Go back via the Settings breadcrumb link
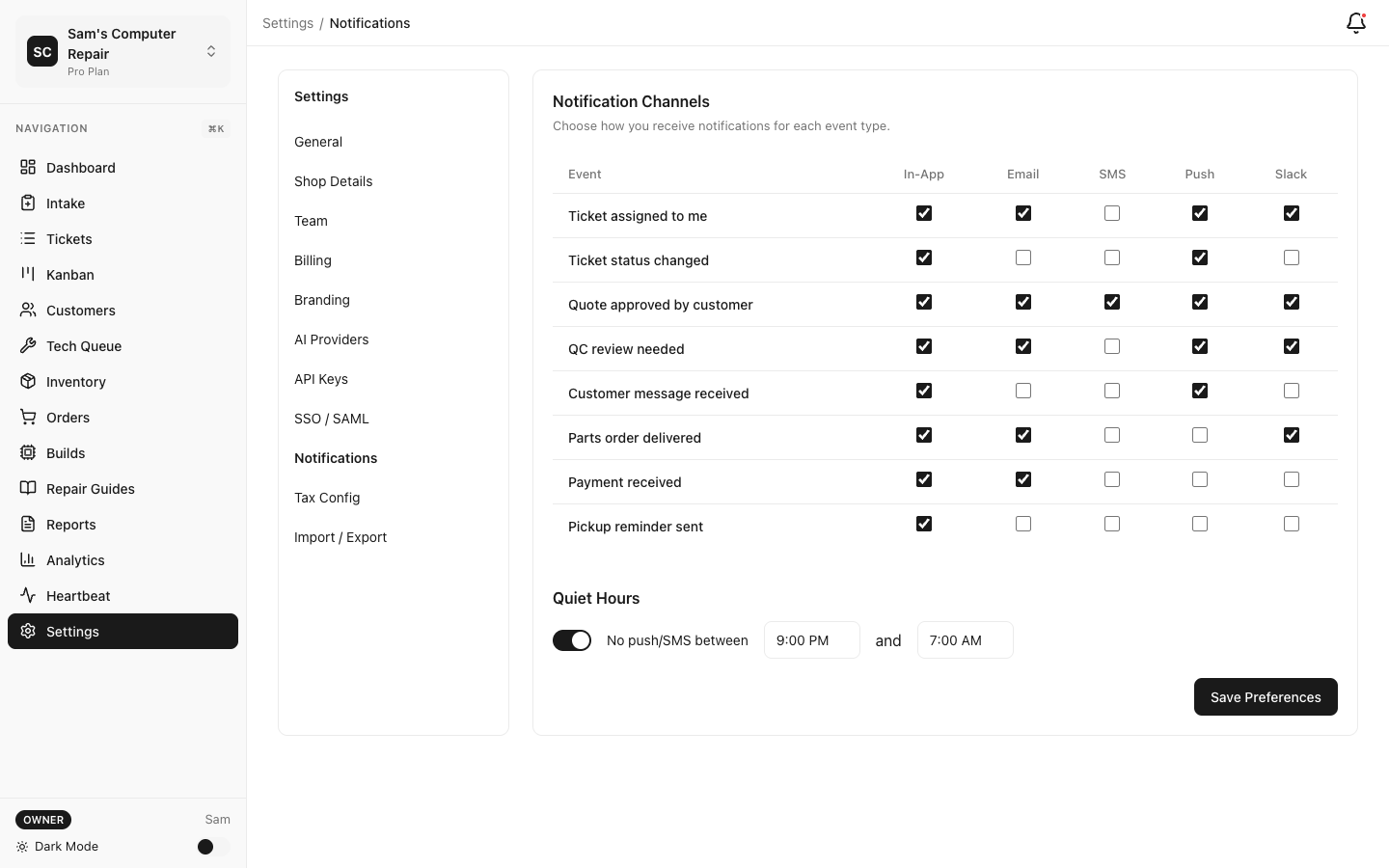 (287, 22)
